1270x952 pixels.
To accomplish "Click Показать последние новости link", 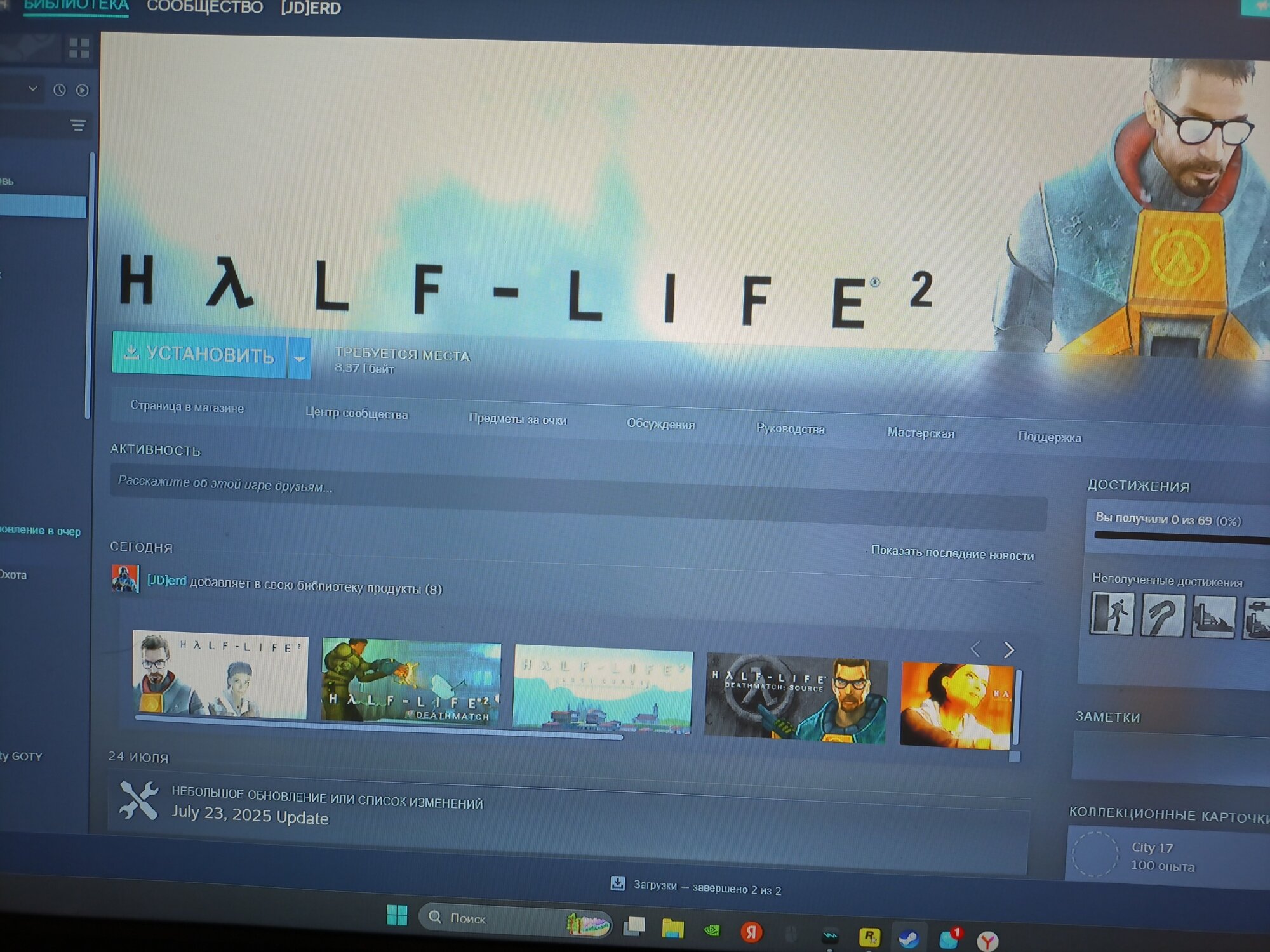I will point(952,553).
